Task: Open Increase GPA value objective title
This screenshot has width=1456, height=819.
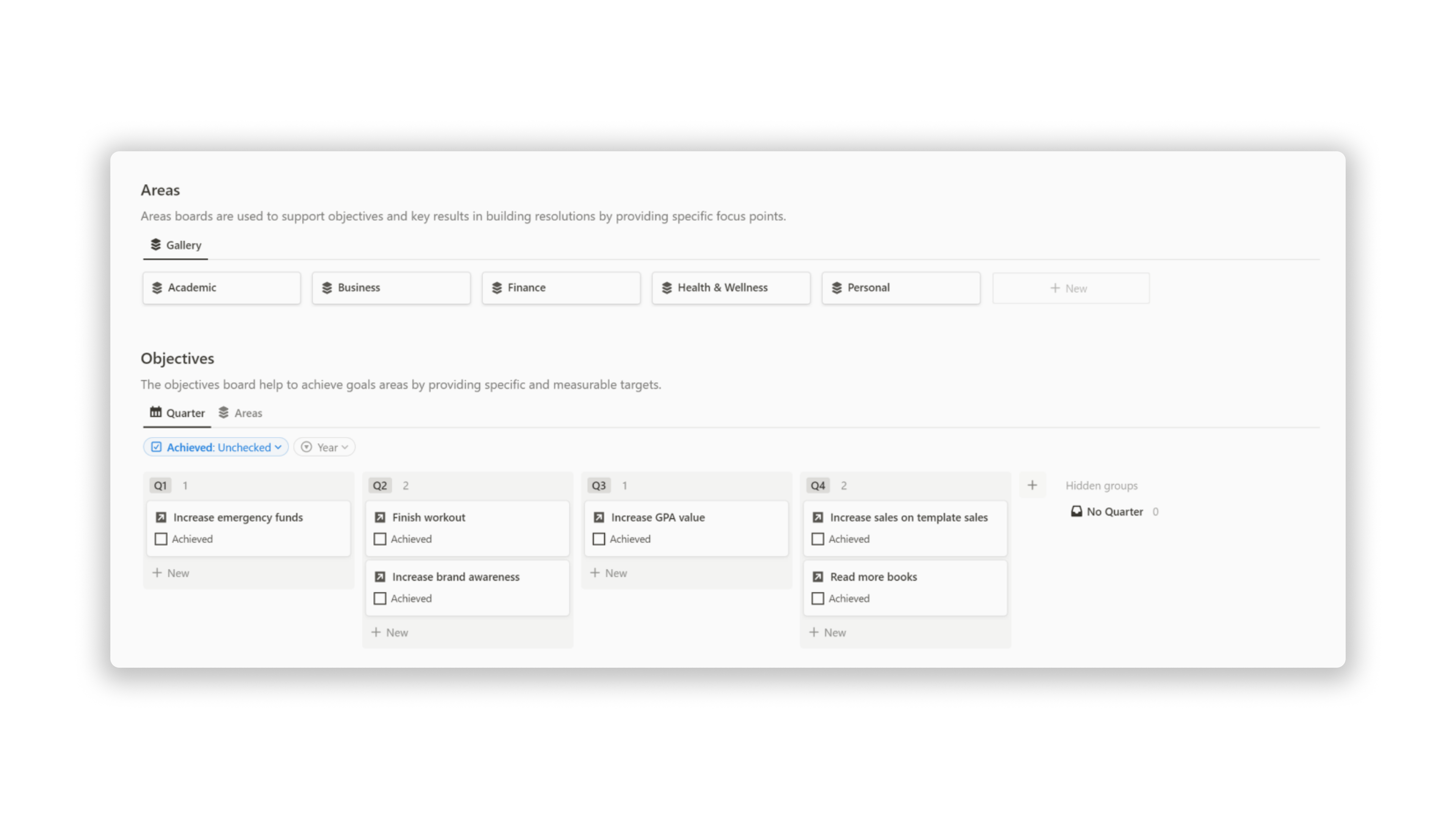Action: tap(658, 517)
